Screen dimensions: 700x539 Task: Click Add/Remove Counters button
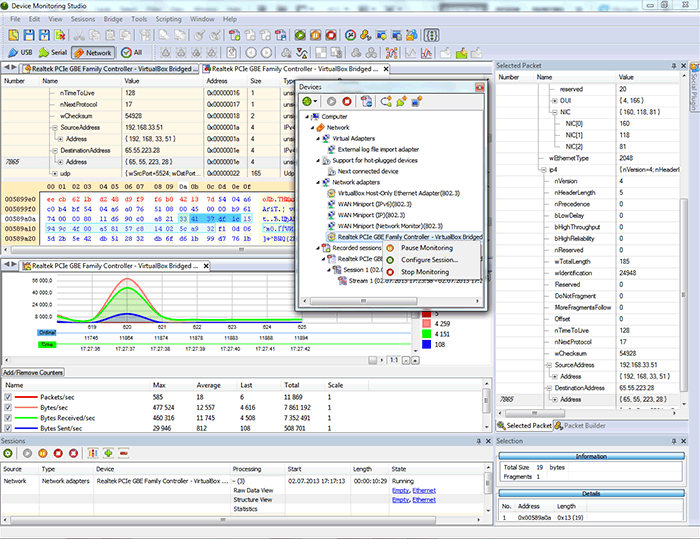click(33, 372)
